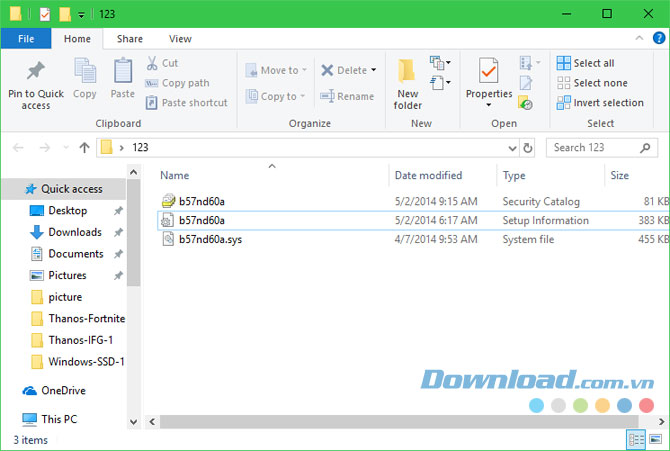Click the title bar Properties quick access icon
The width and height of the screenshot is (670, 451).
45,14
